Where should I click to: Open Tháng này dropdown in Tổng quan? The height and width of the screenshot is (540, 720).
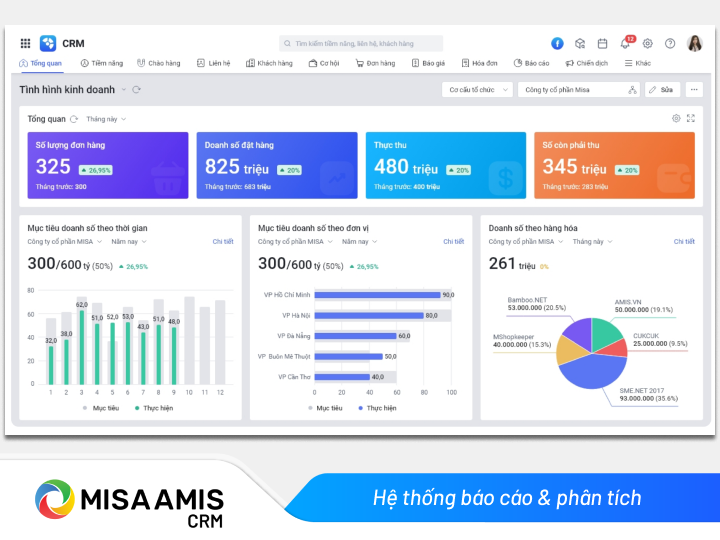point(106,119)
